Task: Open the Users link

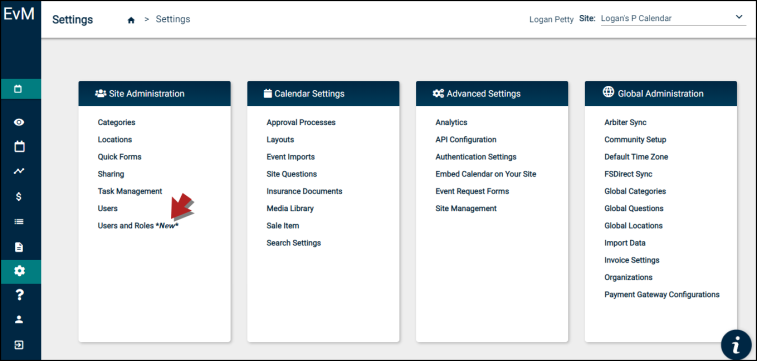Action: tap(108, 208)
